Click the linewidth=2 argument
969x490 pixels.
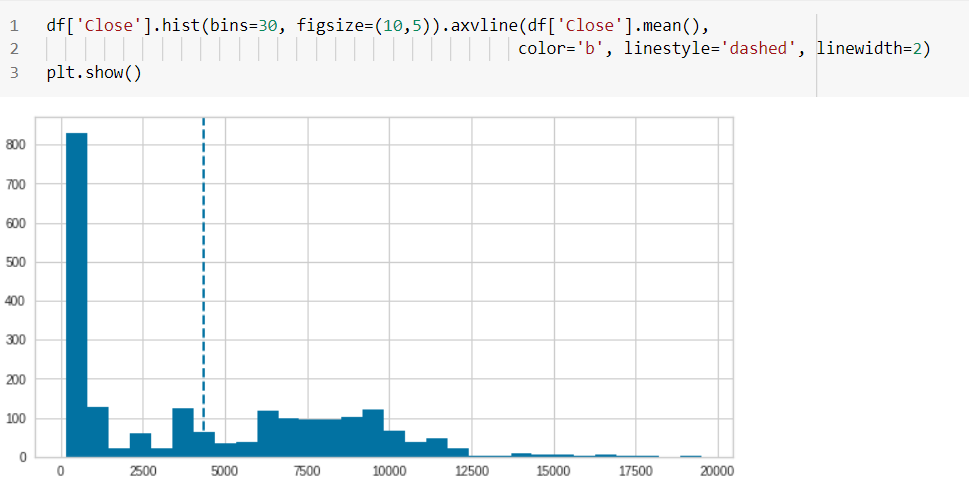point(868,49)
